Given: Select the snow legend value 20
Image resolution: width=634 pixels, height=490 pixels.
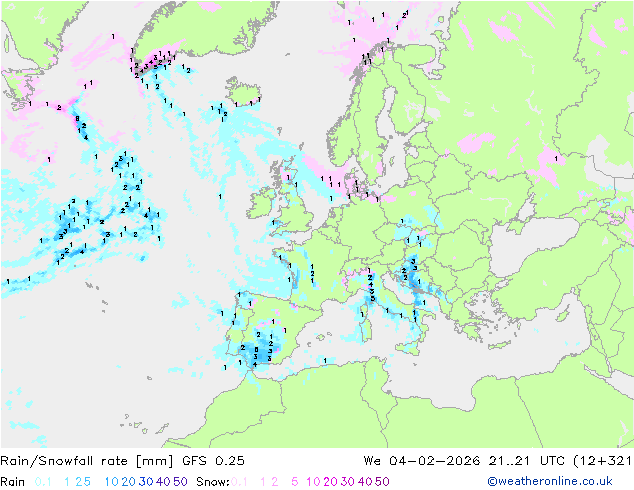Looking at the screenshot, I should pos(330,482).
